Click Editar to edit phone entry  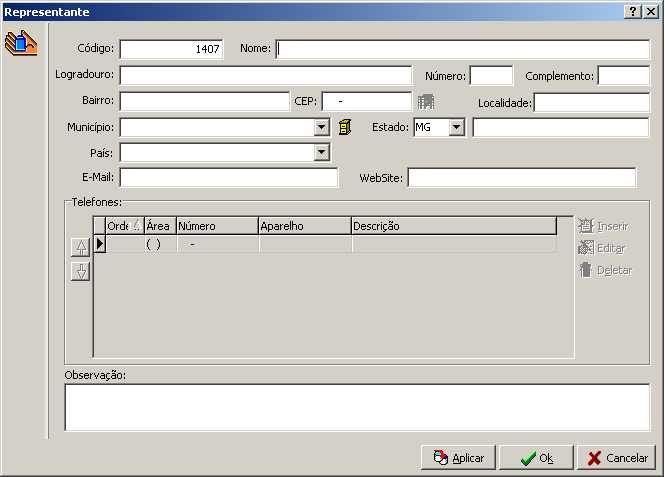[603, 248]
